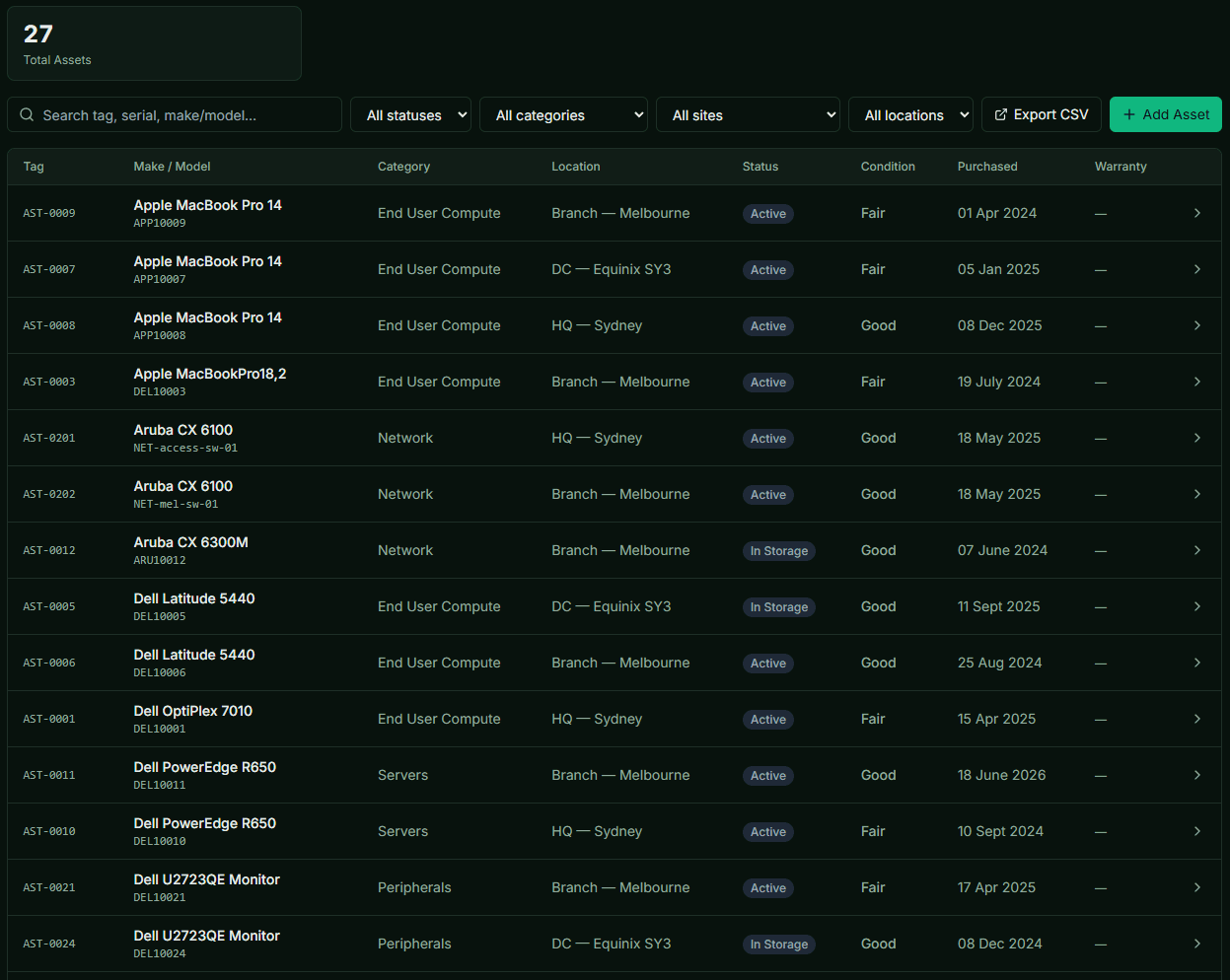Click the Add Asset button
Image resolution: width=1230 pixels, height=980 pixels.
1166,115
